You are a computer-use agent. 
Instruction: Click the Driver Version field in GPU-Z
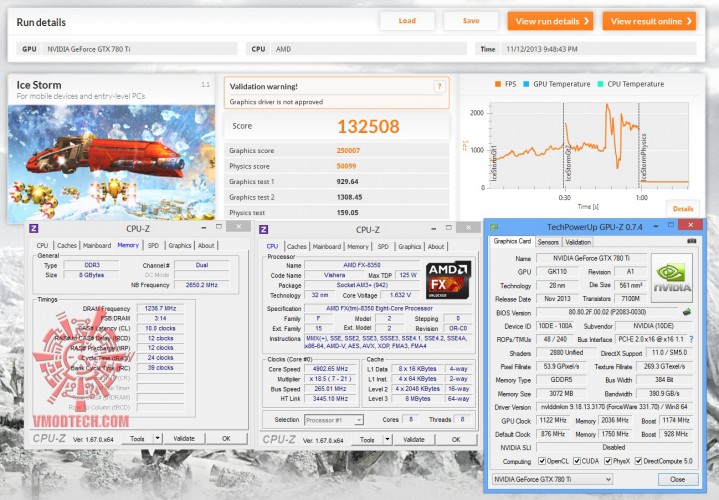(614, 407)
